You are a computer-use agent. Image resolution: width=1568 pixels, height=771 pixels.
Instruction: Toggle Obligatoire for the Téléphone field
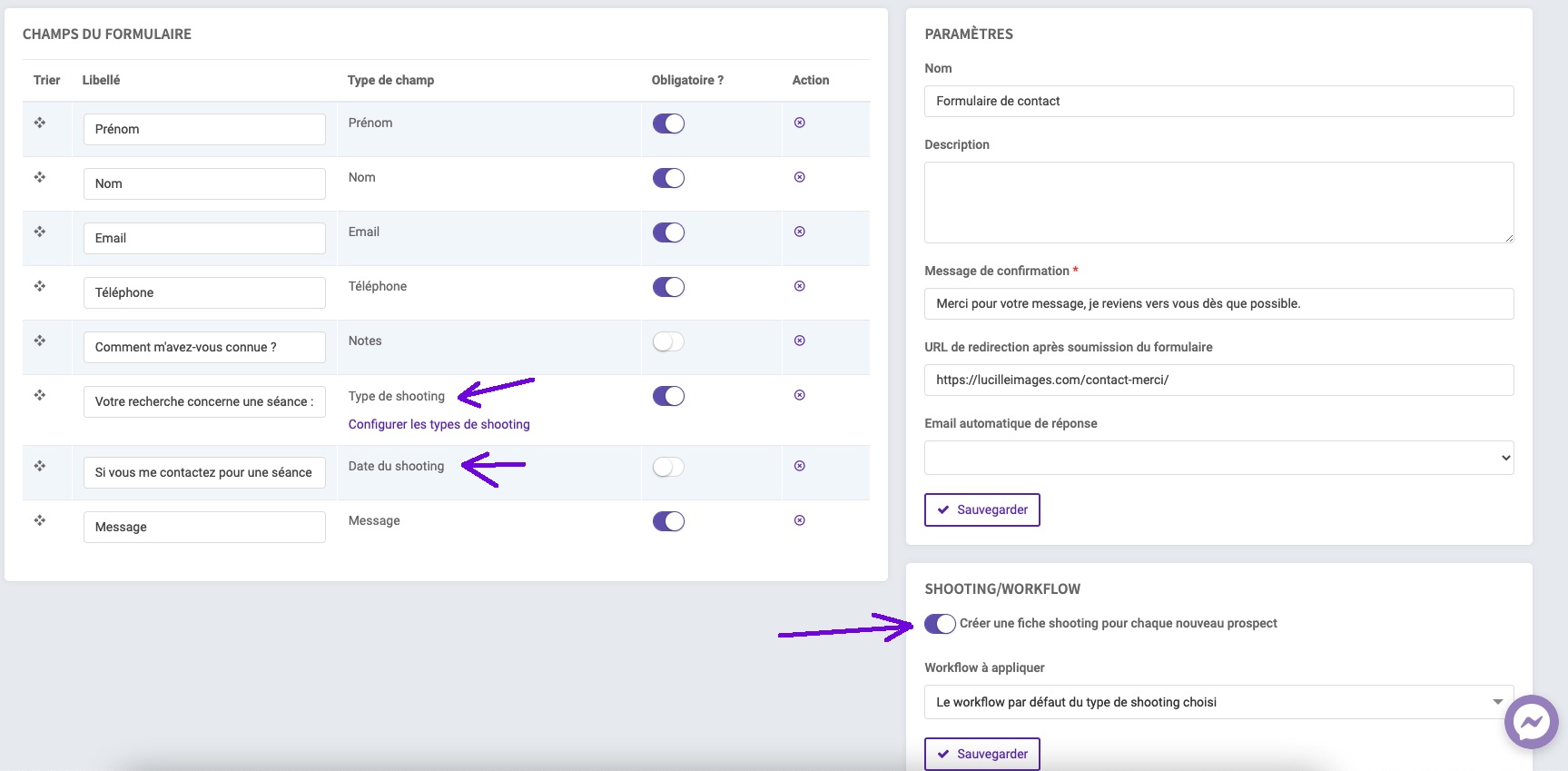click(668, 287)
